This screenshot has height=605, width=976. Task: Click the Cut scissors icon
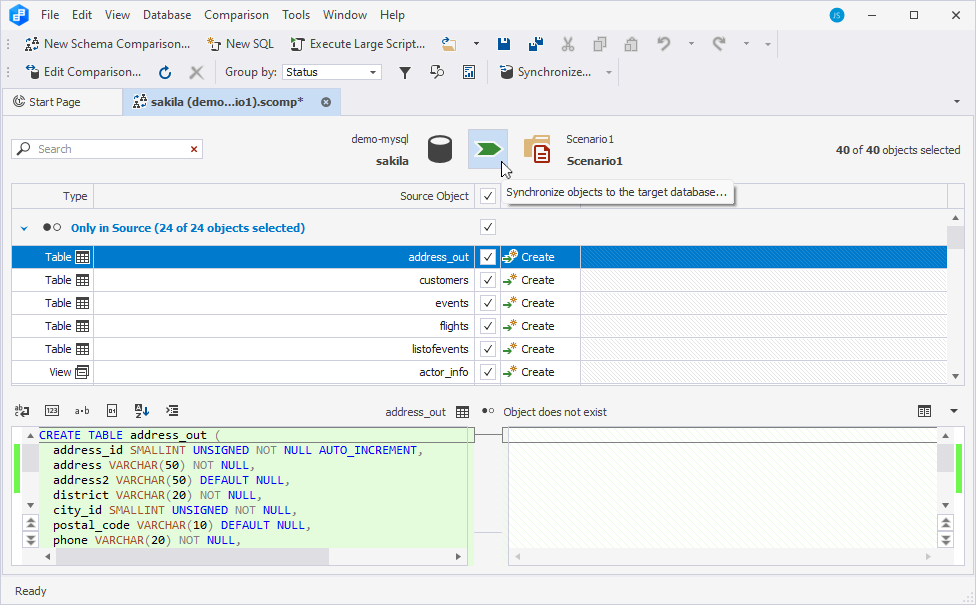point(568,44)
